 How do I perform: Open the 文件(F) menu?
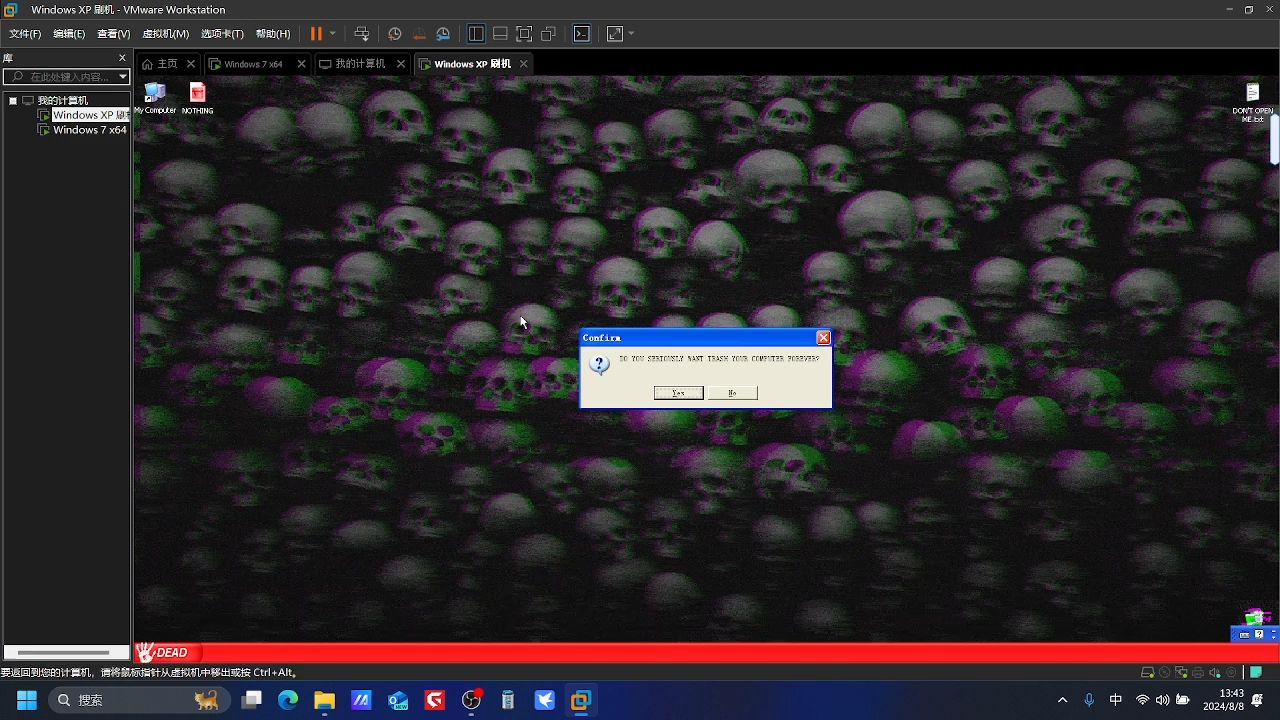pyautogui.click(x=25, y=34)
